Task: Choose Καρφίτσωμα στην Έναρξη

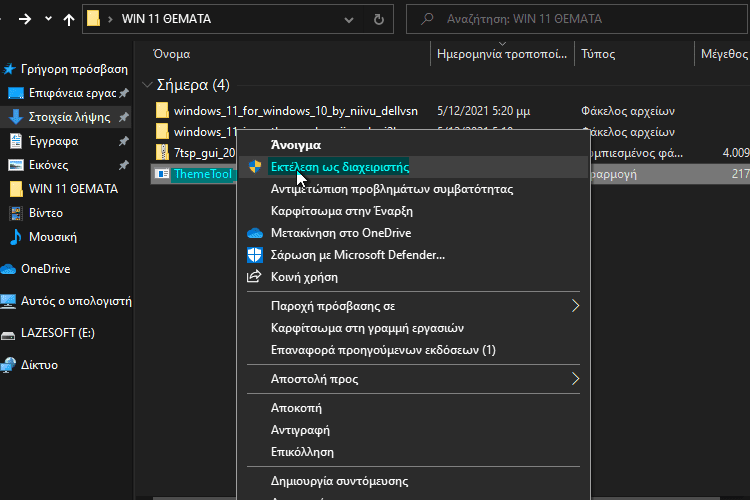Action: pos(342,211)
